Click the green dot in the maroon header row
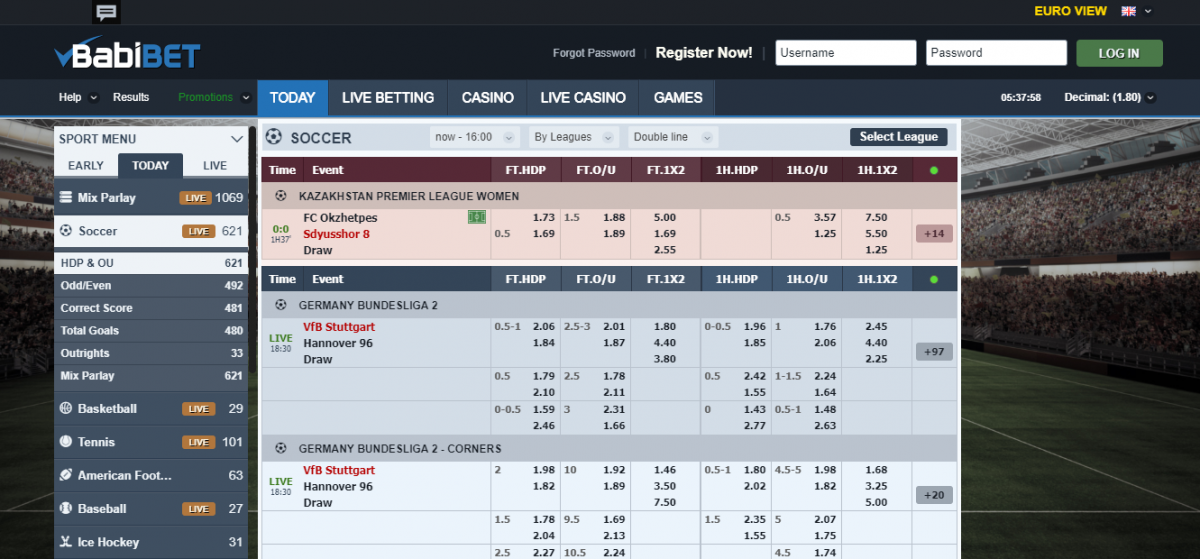 [934, 170]
